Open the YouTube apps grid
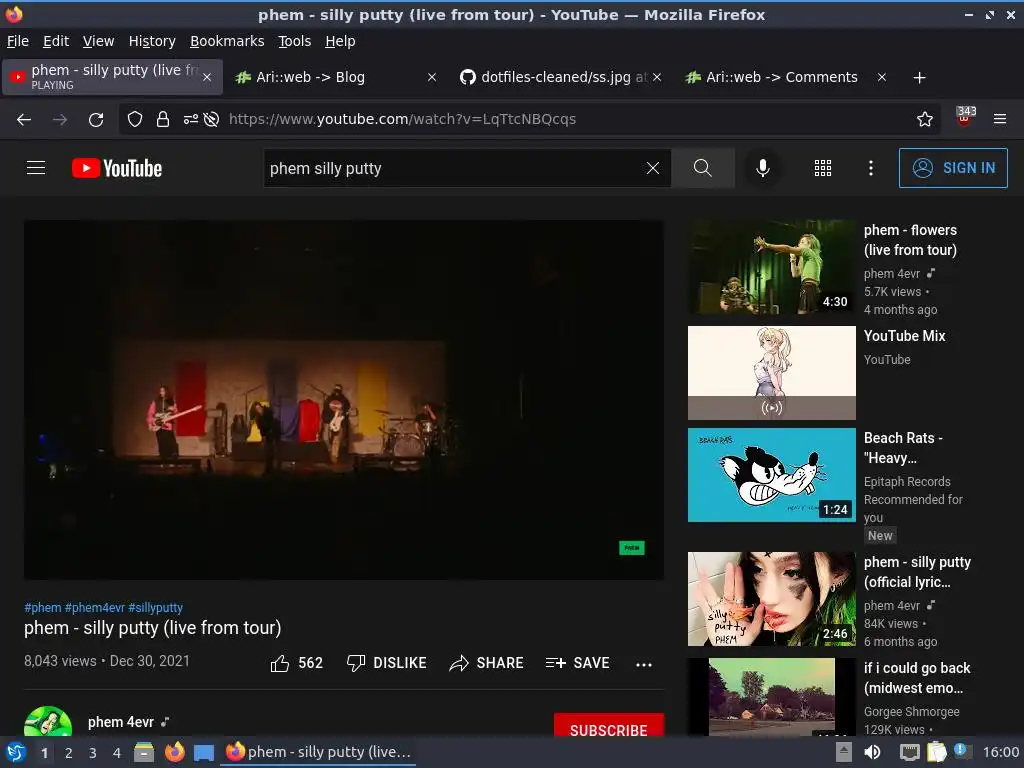 click(823, 168)
